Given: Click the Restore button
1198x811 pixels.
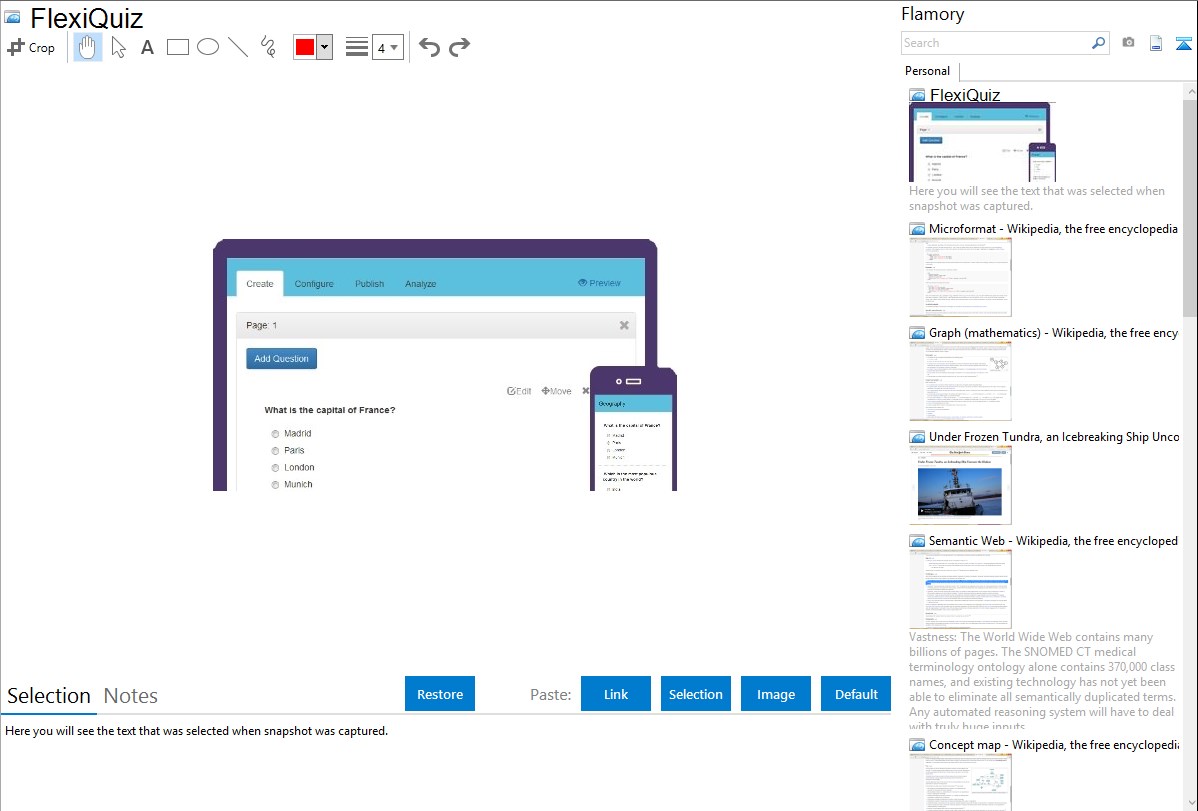Looking at the screenshot, I should coord(440,694).
